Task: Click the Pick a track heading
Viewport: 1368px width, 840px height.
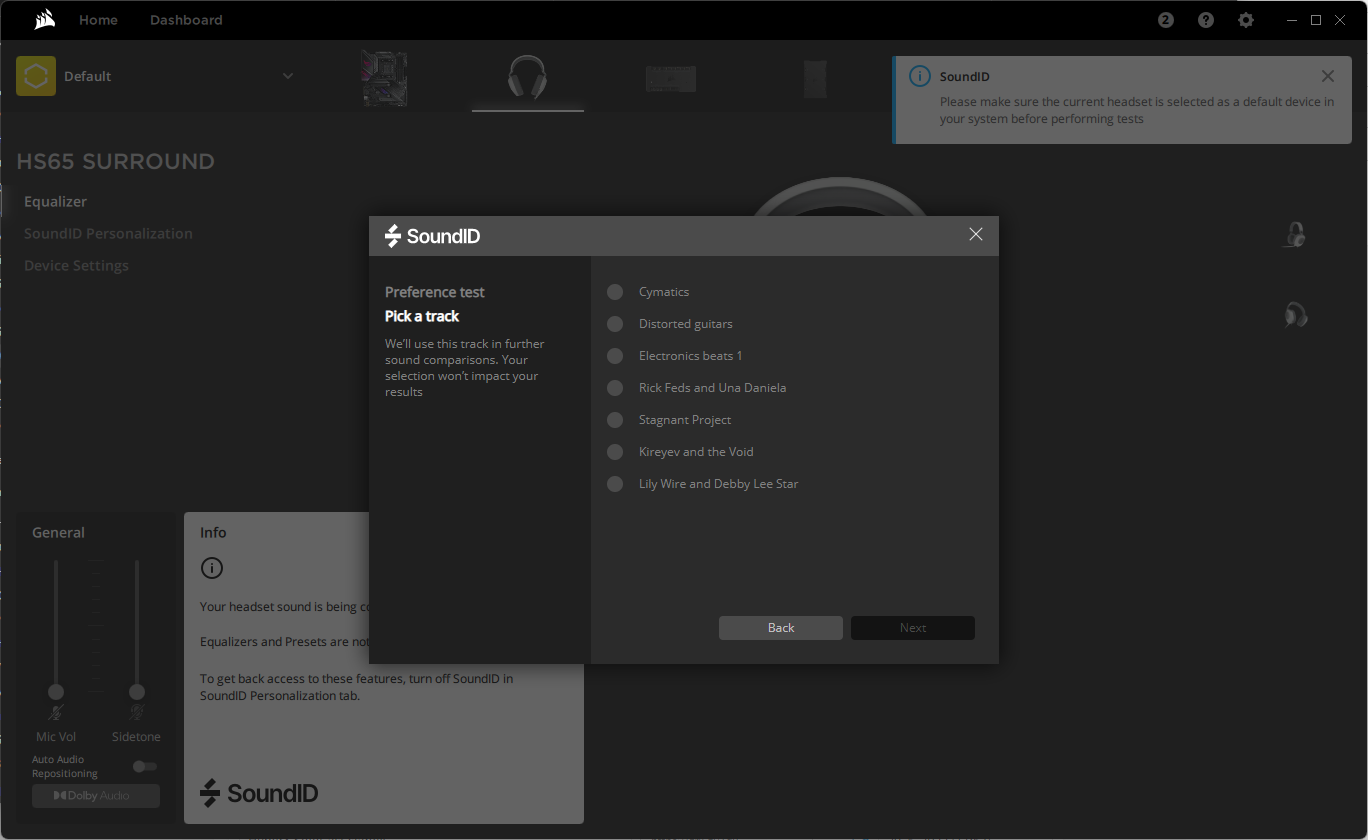Action: tap(422, 316)
